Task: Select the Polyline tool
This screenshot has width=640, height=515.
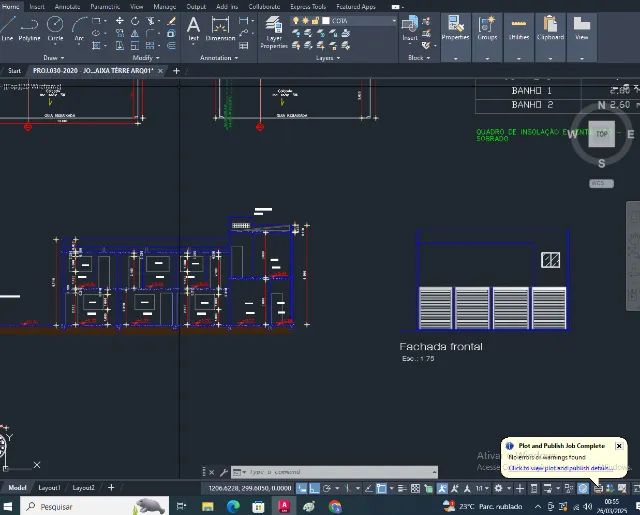Action: point(29,27)
